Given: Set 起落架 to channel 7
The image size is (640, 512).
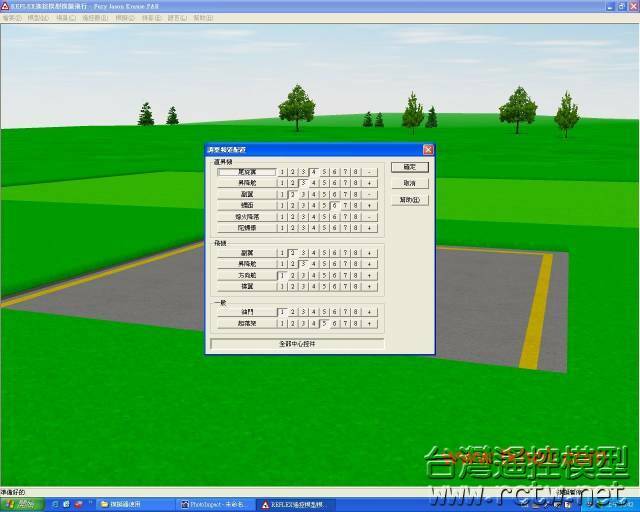Looking at the screenshot, I should coord(345,323).
